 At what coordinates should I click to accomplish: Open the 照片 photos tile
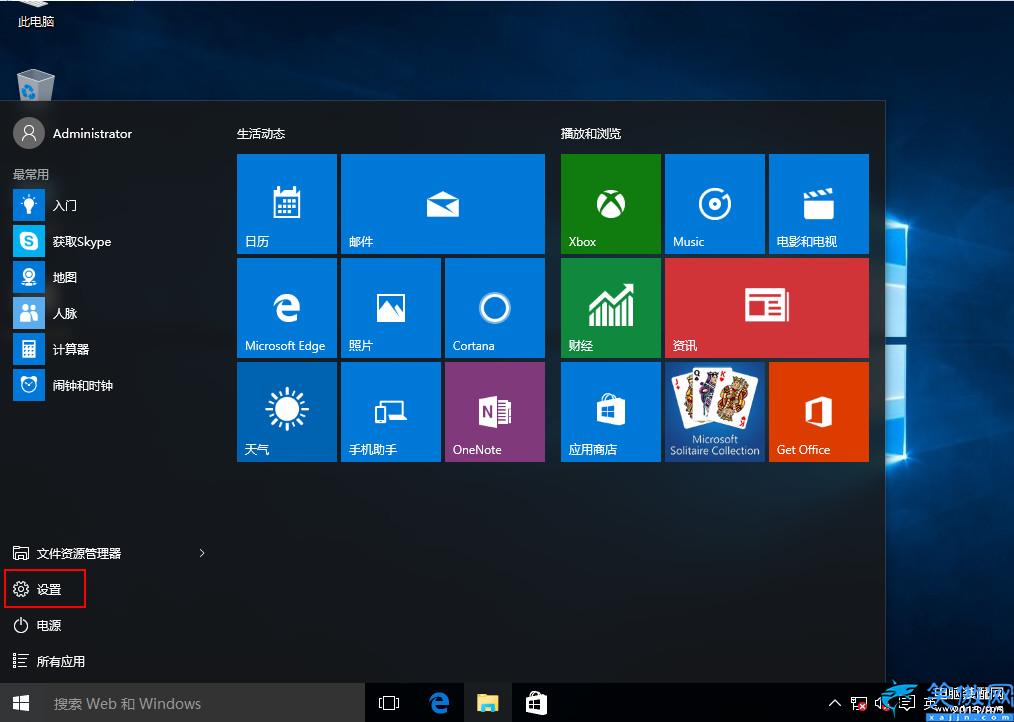[391, 308]
